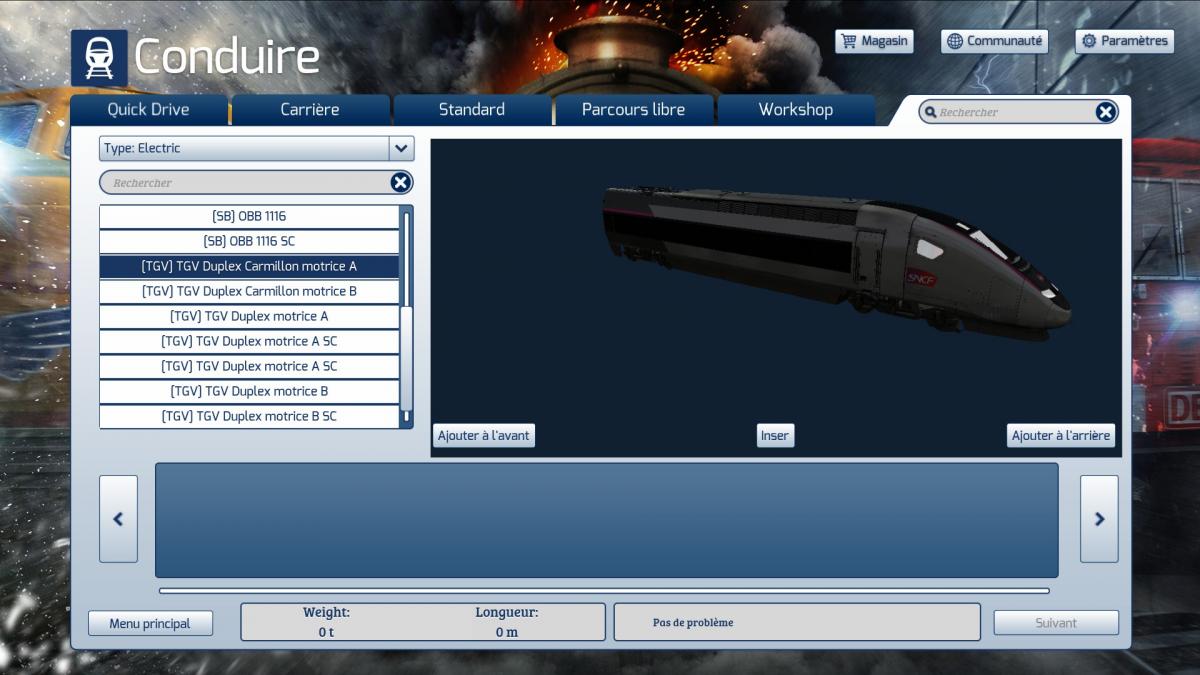1200x675 pixels.
Task: Click the Pas de problème status message
Action: click(x=693, y=622)
